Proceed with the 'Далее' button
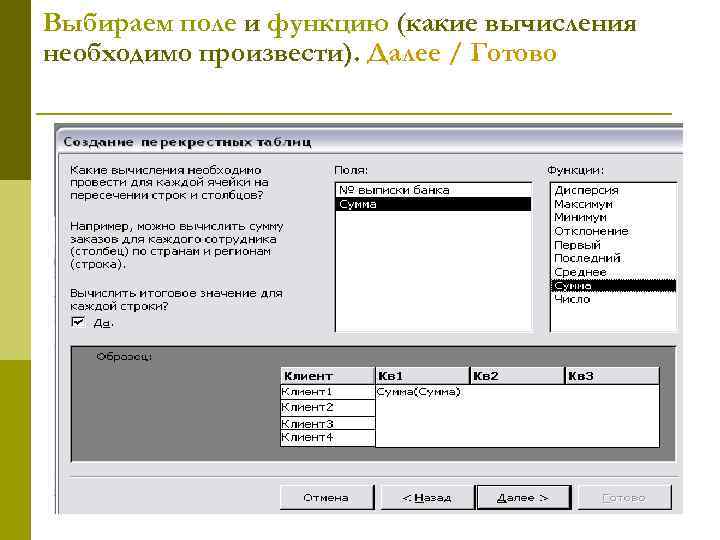The height and width of the screenshot is (540, 720). [523, 498]
